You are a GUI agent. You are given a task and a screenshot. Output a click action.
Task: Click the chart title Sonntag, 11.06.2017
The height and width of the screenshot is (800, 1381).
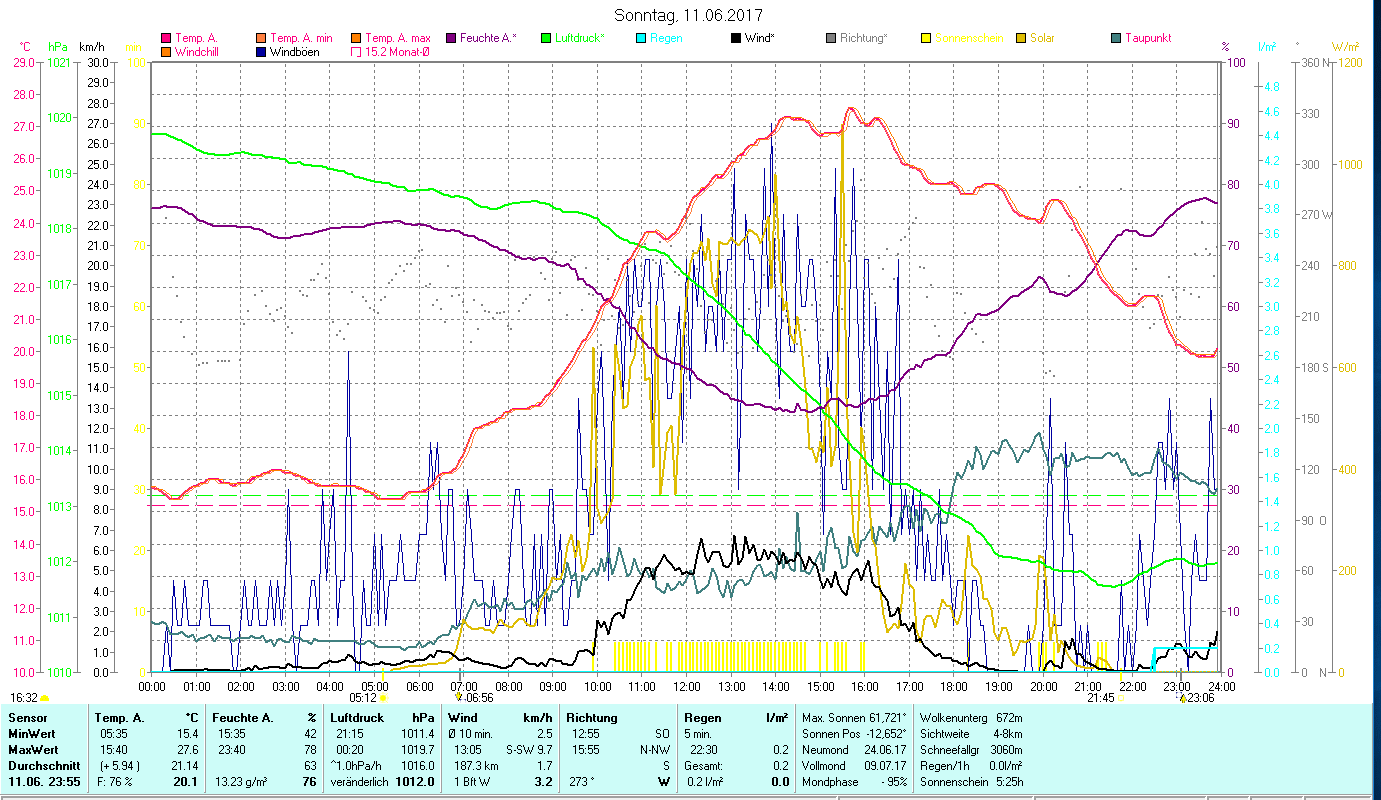tap(690, 15)
